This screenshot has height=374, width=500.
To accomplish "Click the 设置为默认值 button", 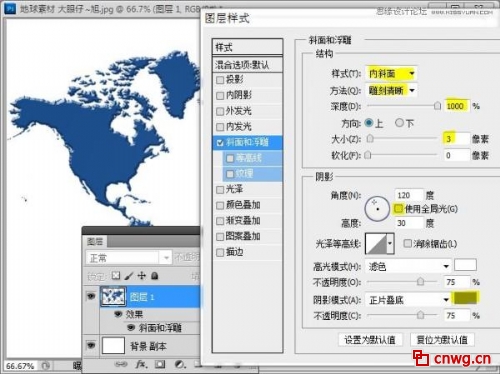I will coord(370,340).
